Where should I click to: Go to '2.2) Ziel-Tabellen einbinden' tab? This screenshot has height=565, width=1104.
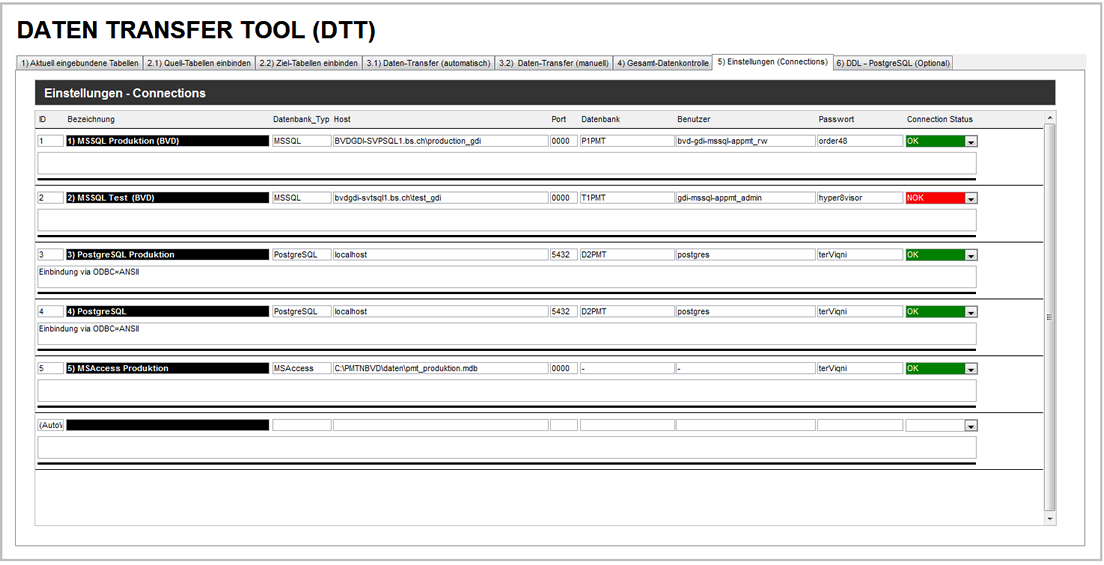click(x=308, y=63)
